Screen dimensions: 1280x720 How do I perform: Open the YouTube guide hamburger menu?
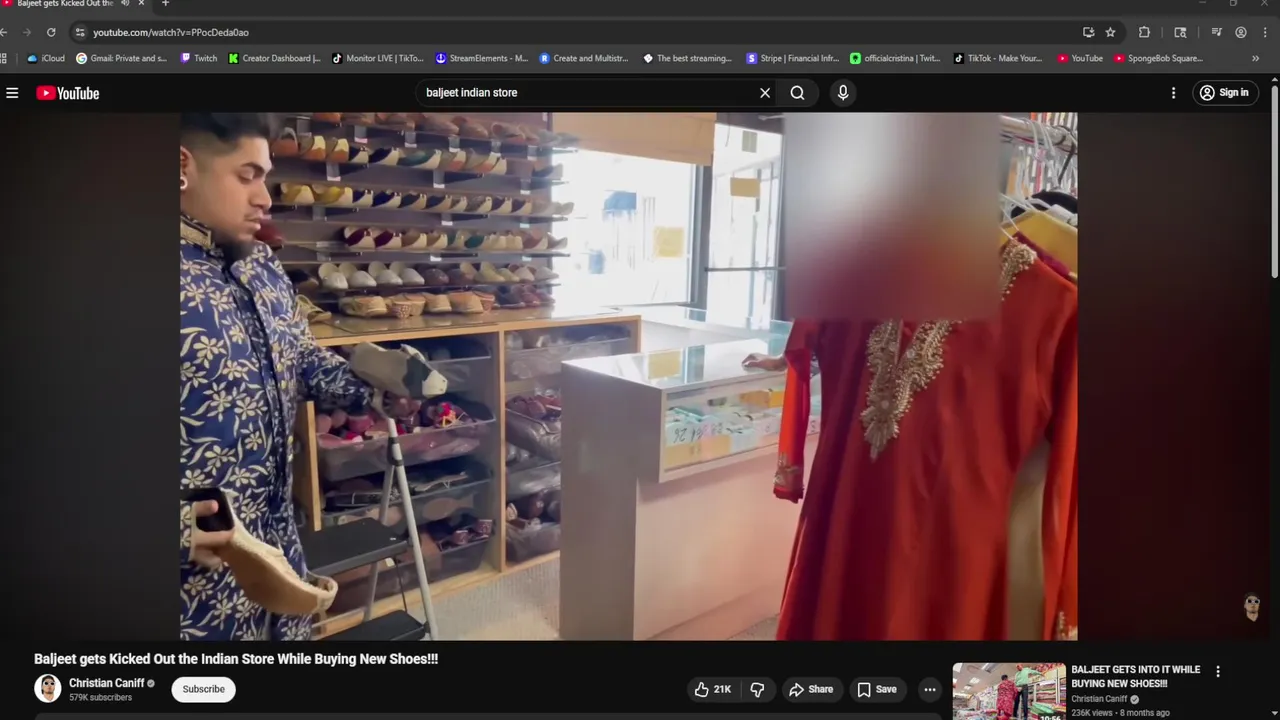12,93
